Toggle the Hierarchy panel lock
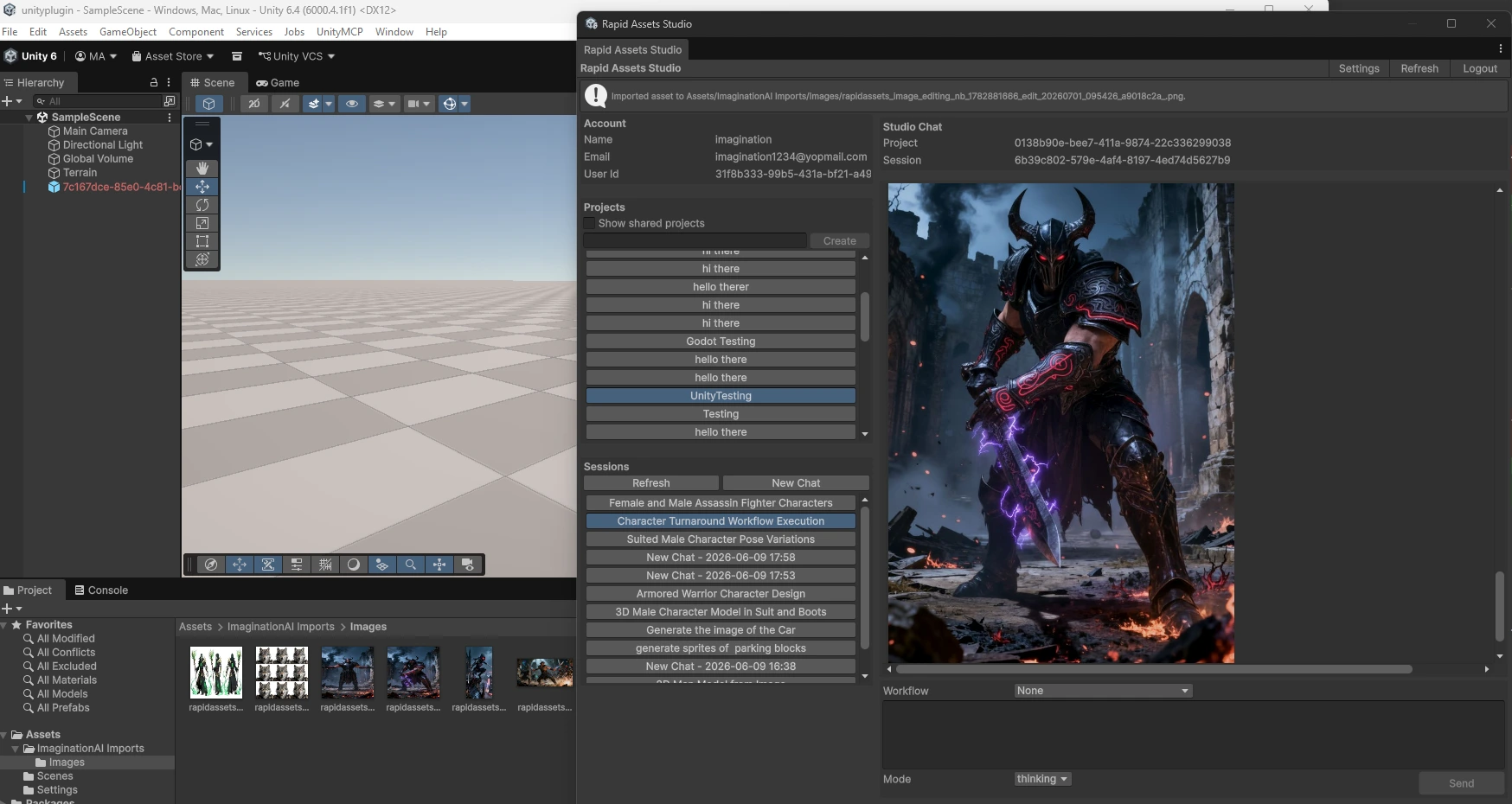1512x804 pixels. 154,82
